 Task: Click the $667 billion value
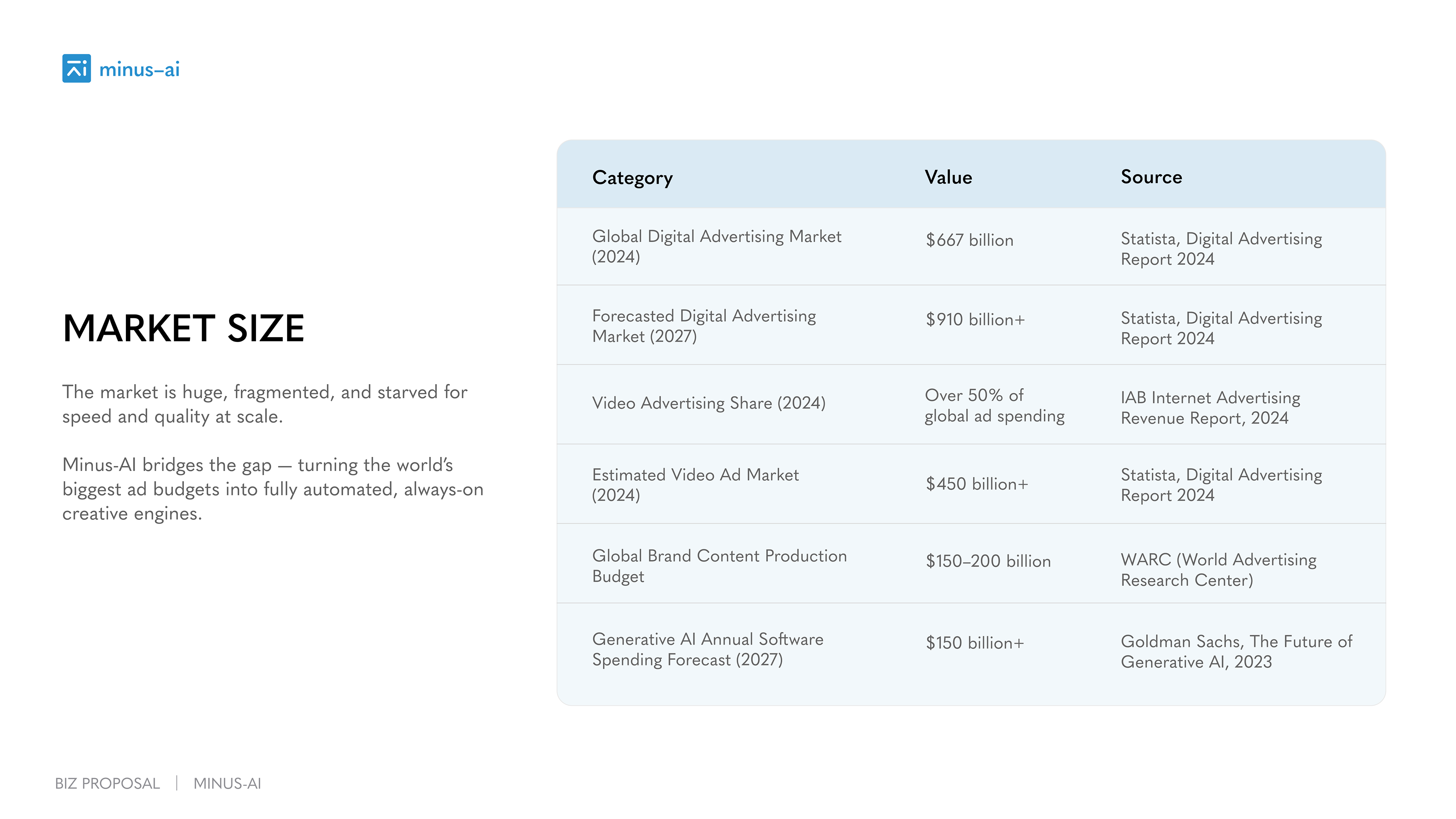(x=969, y=240)
